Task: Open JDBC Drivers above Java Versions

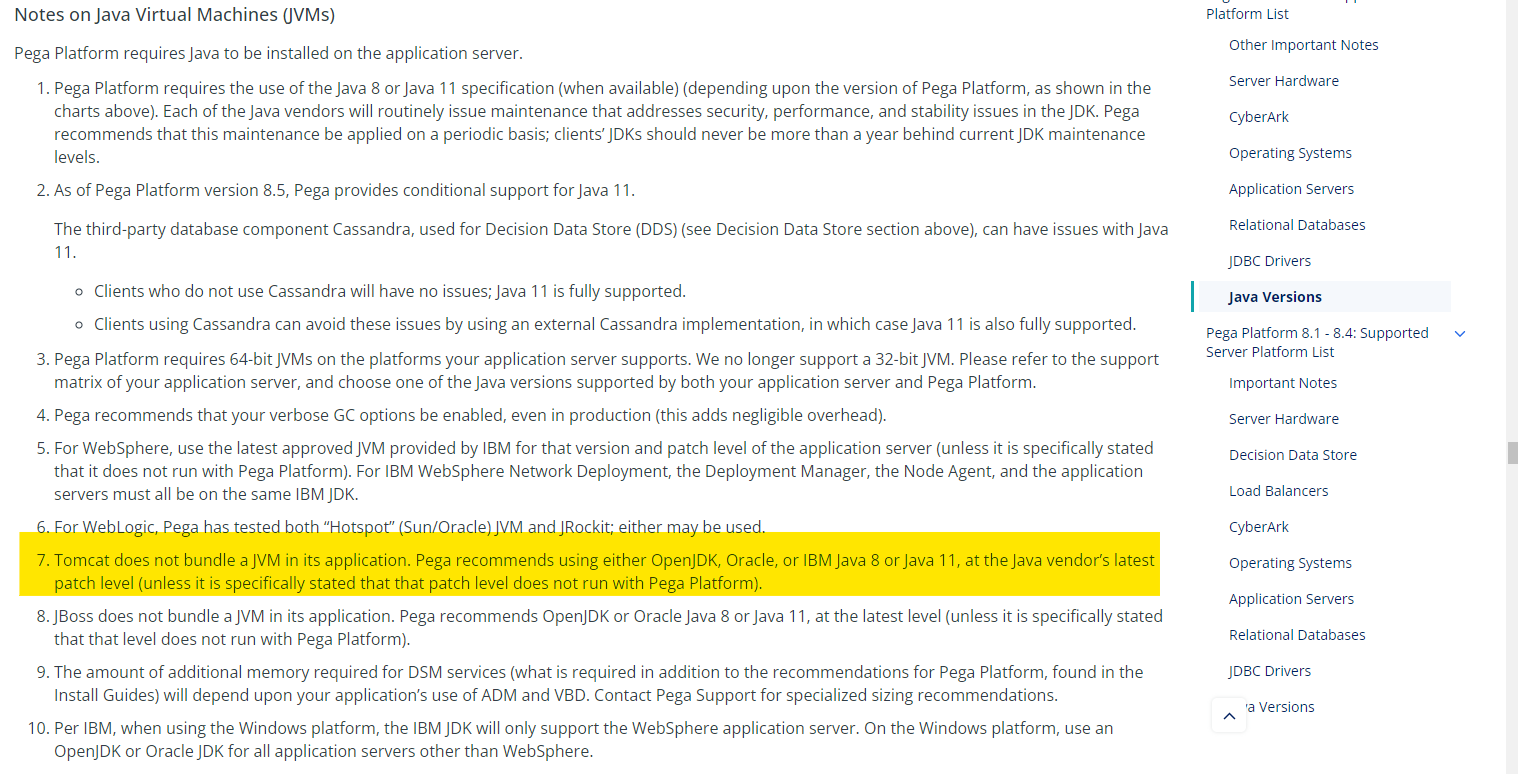Action: [x=1270, y=260]
